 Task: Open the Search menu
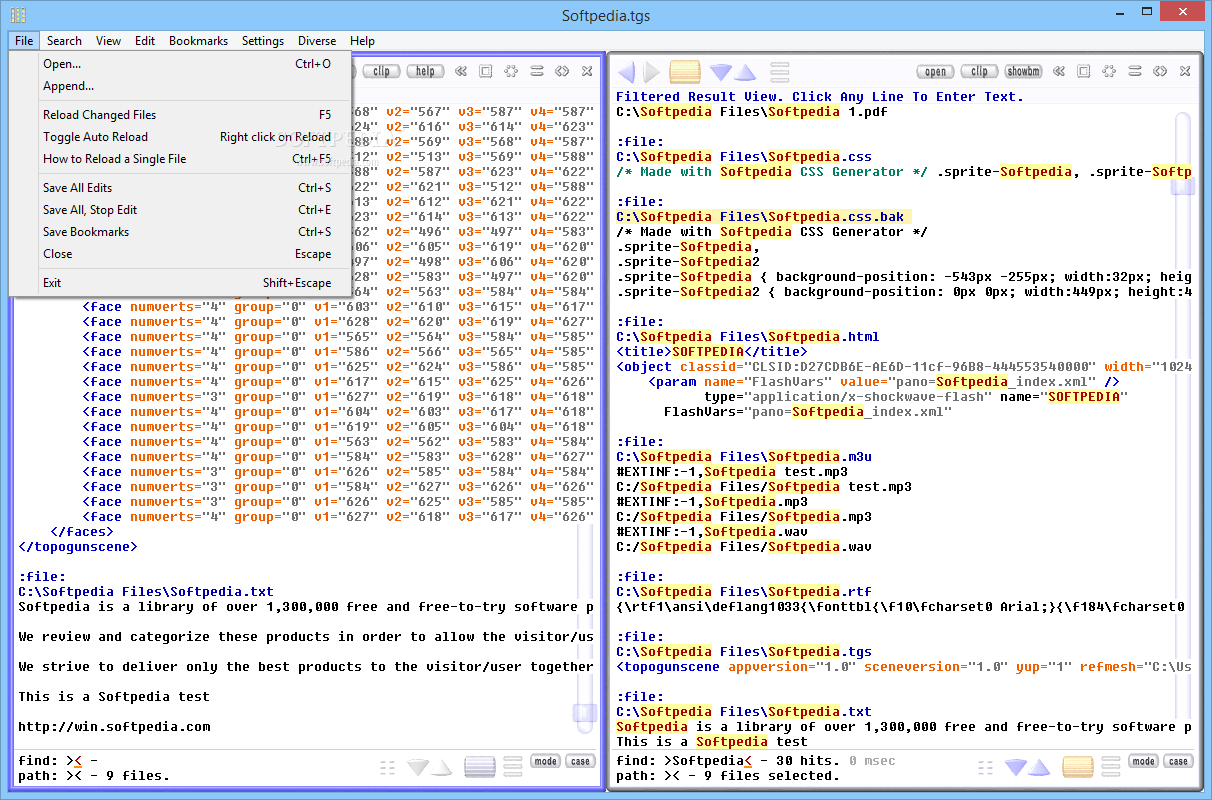point(64,41)
